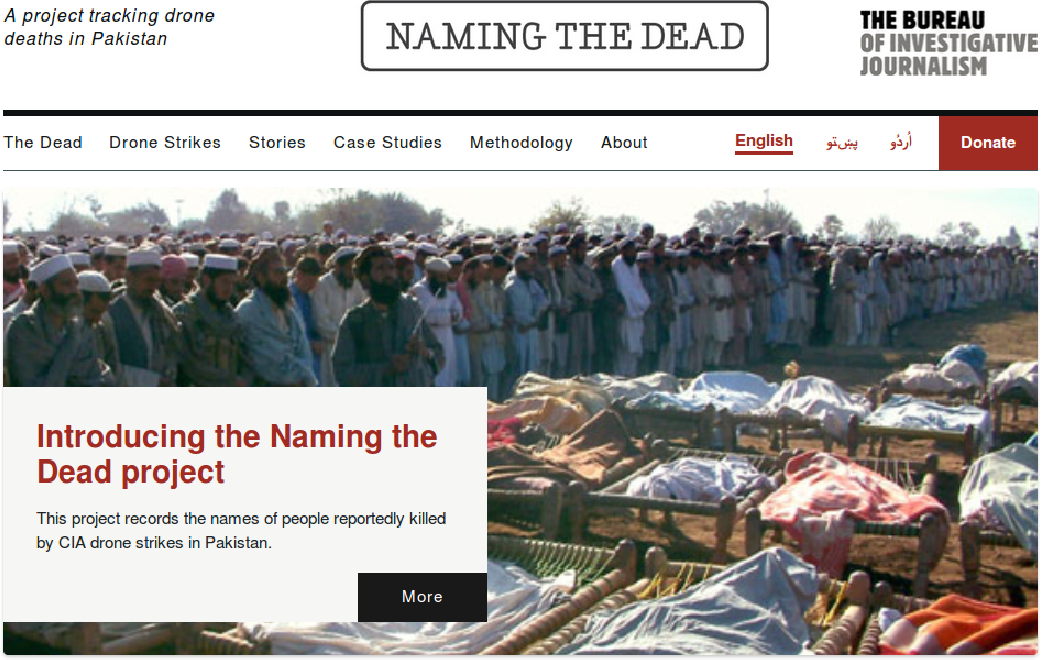Viewport: 1042px width, 660px height.
Task: Switch language to English
Action: (764, 142)
